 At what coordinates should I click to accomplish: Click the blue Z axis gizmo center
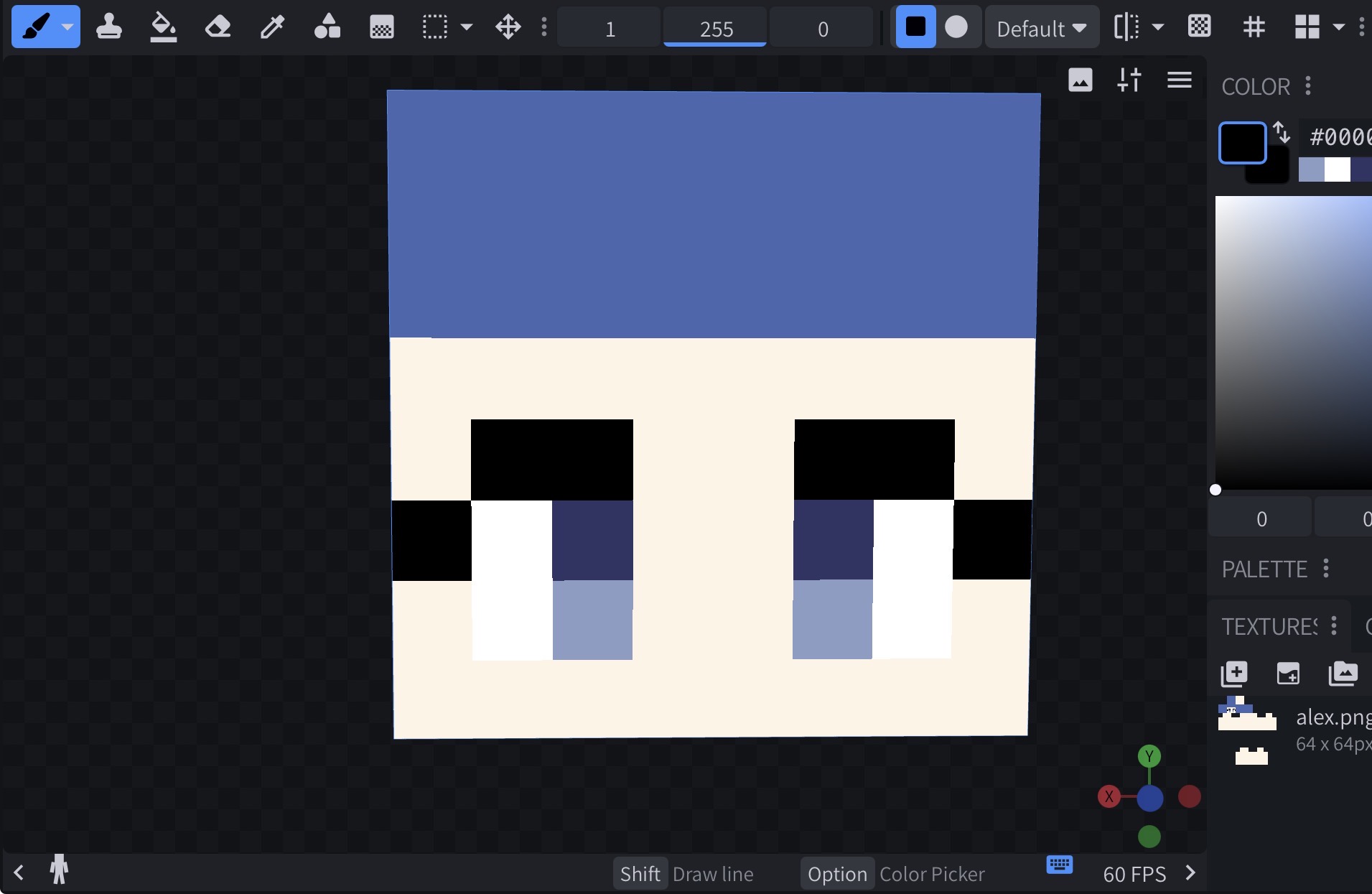[x=1149, y=798]
